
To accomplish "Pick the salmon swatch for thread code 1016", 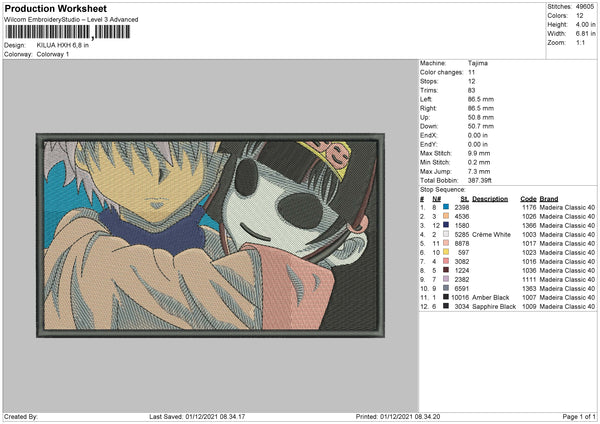I will click(x=446, y=261).
